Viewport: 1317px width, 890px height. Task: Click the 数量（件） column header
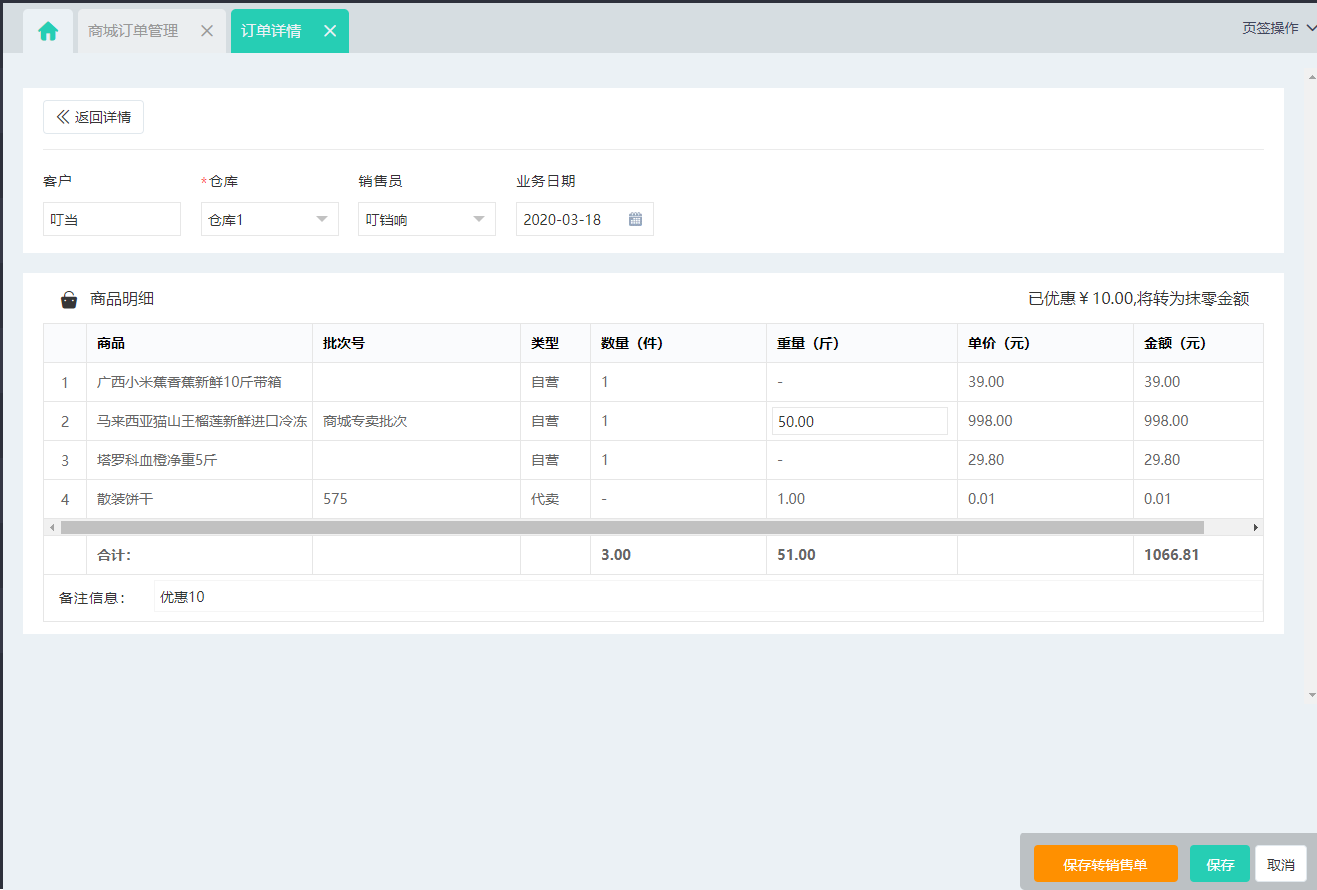tap(678, 343)
